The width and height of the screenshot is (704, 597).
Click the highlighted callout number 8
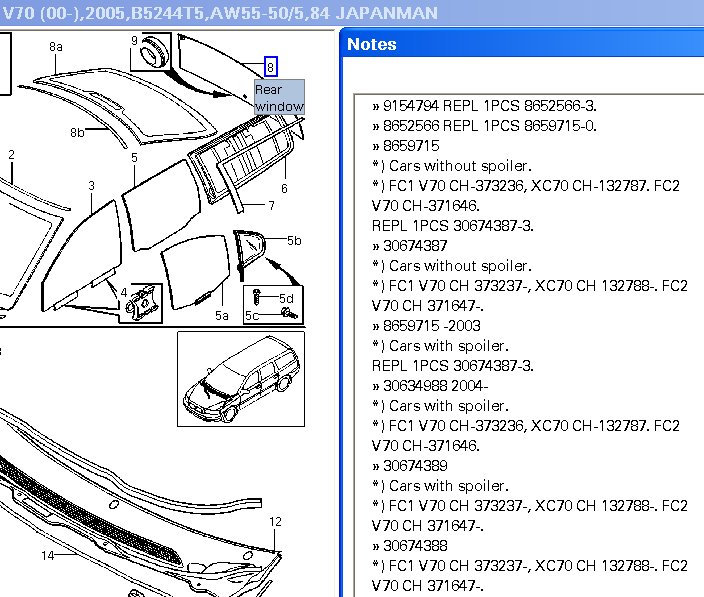[x=270, y=67]
